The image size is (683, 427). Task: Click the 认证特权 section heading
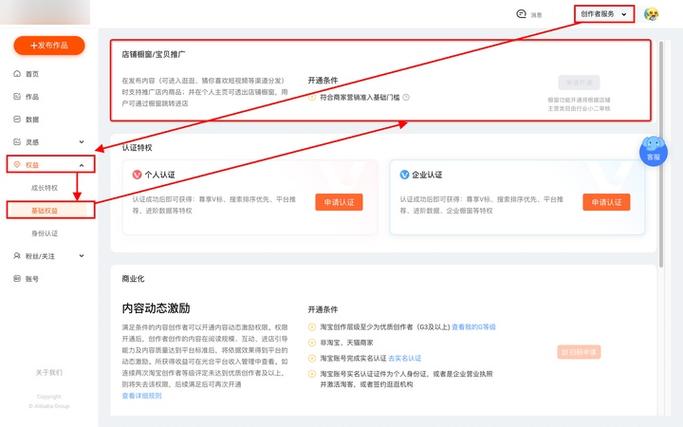pyautogui.click(x=137, y=148)
